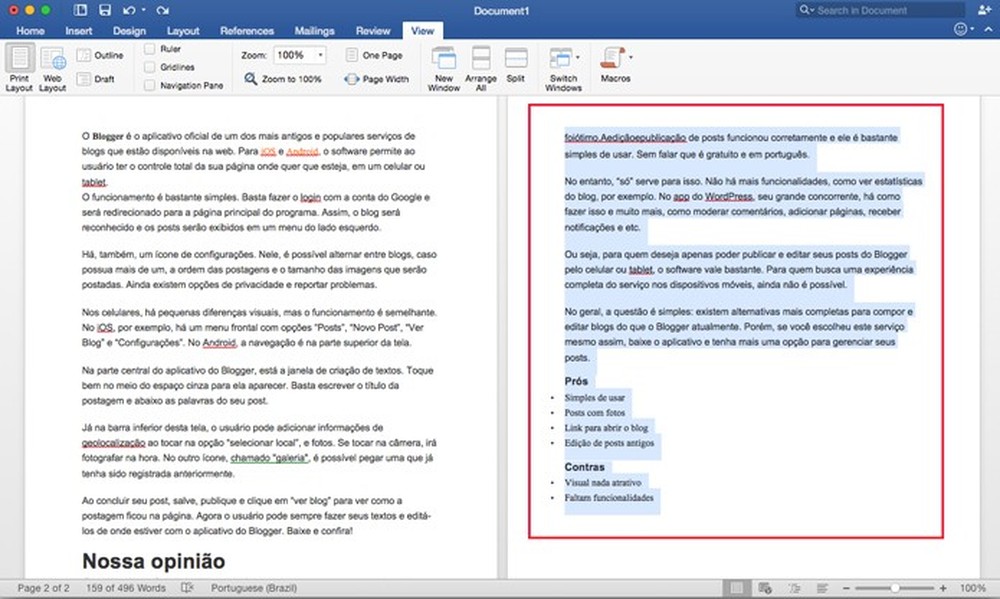Click the 159 of 496 Words count

[126, 588]
